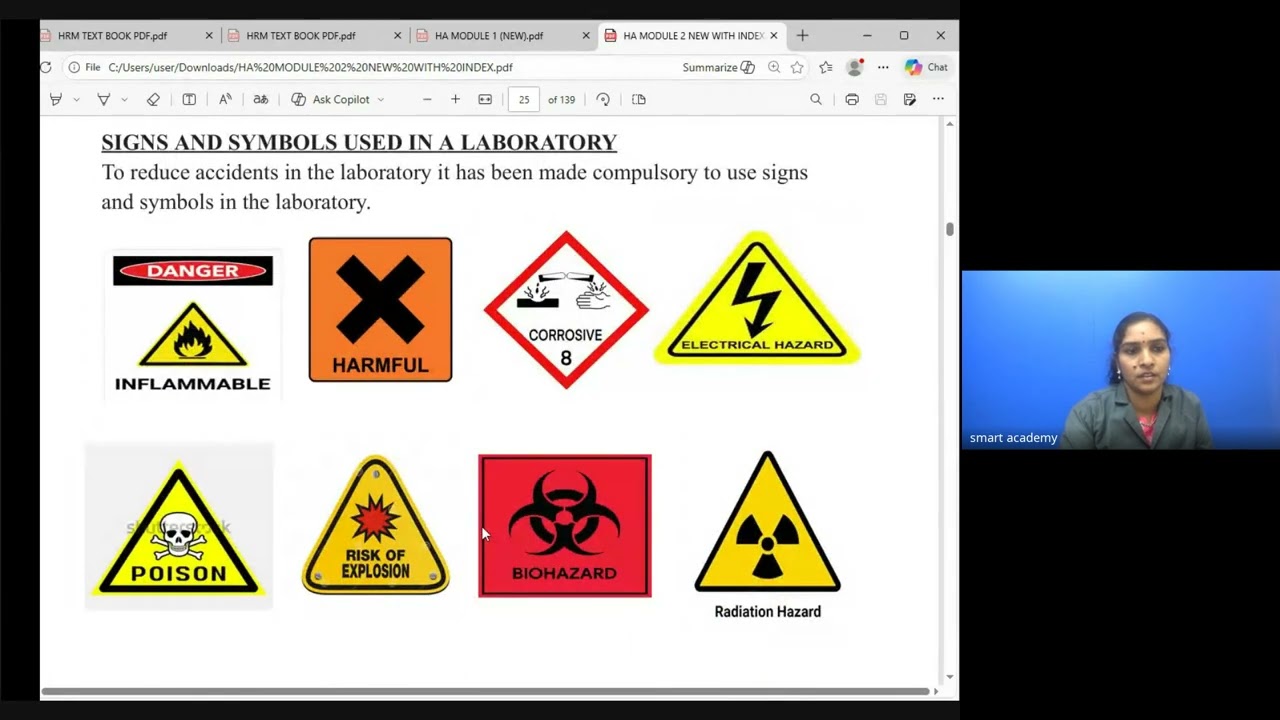Viewport: 1280px width, 720px height.
Task: Select the draw pen tool
Action: (x=103, y=99)
